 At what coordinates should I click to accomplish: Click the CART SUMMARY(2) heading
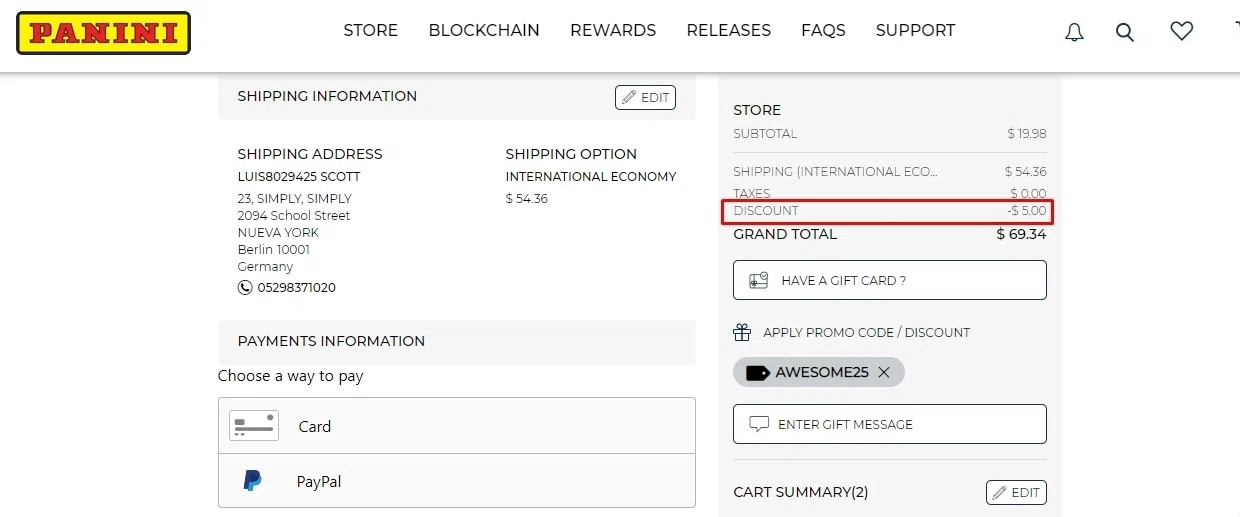(x=801, y=492)
